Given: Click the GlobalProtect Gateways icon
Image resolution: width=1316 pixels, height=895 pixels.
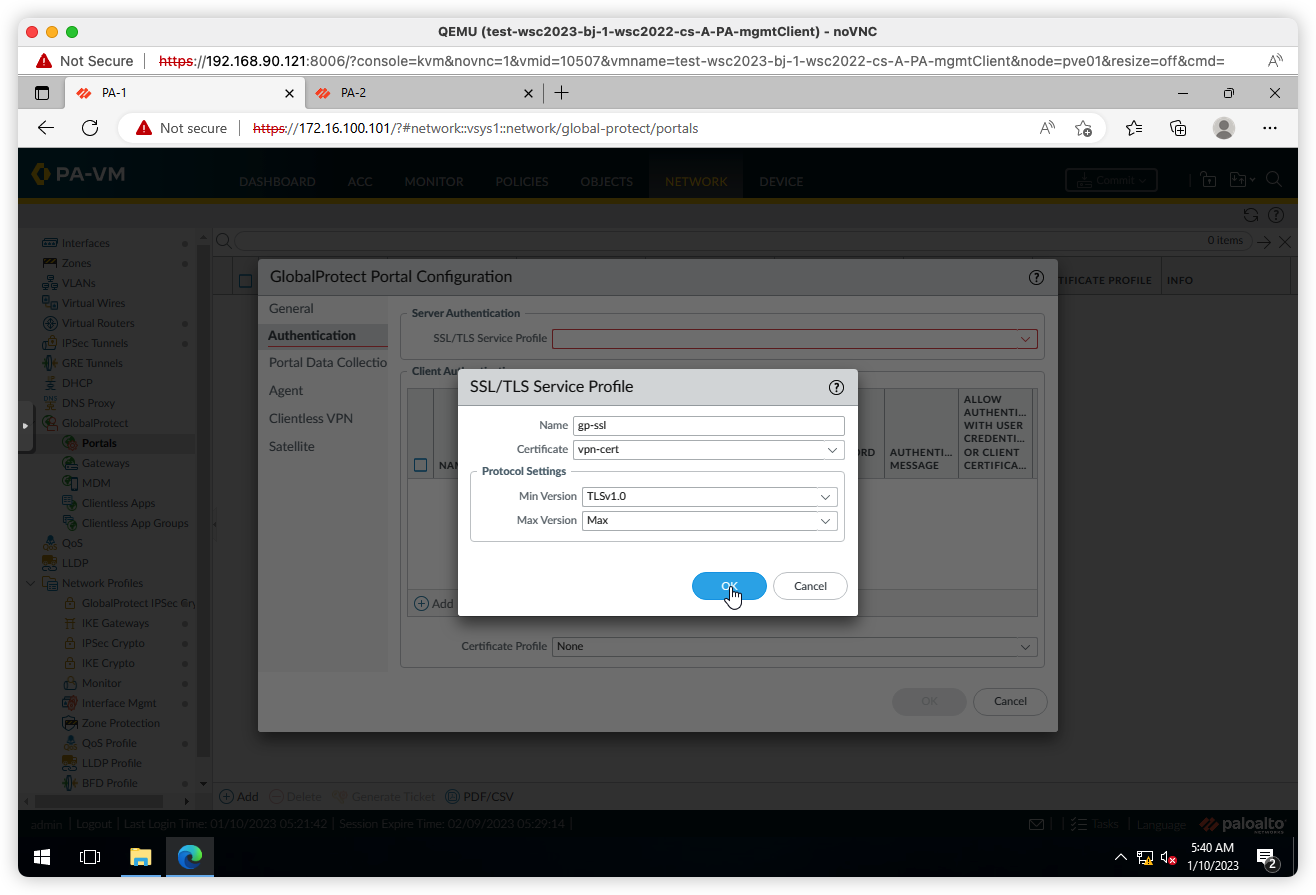Looking at the screenshot, I should [x=70, y=463].
